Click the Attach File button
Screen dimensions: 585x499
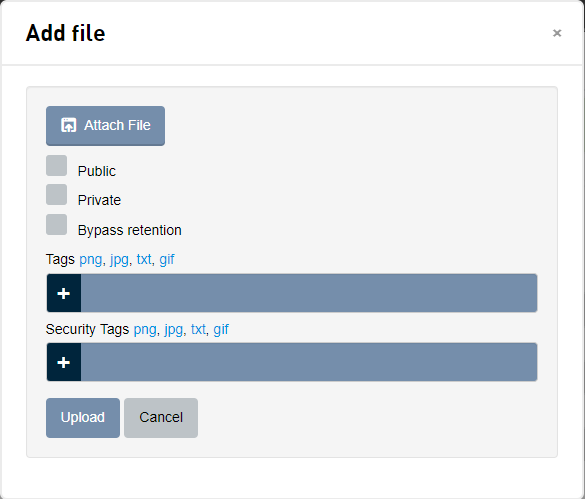coord(105,126)
